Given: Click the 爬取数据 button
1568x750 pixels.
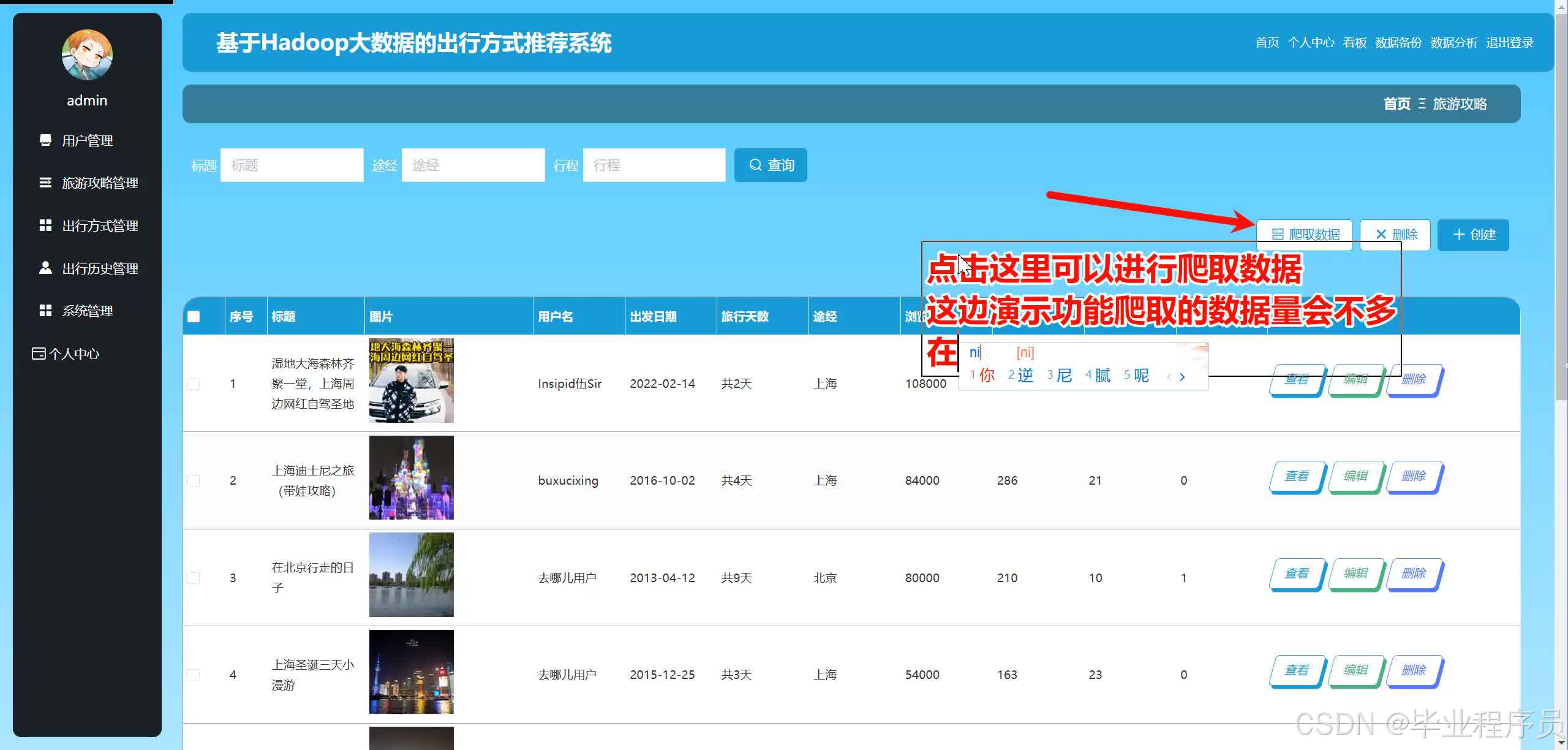Looking at the screenshot, I should coord(1305,235).
